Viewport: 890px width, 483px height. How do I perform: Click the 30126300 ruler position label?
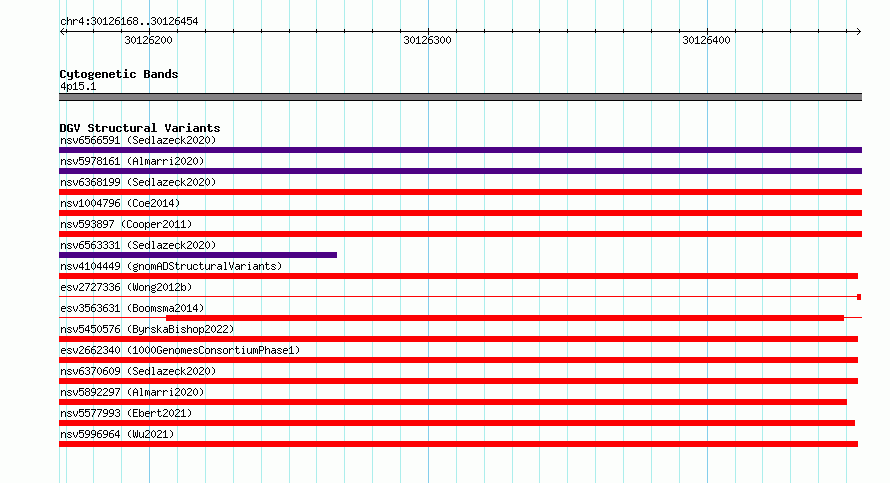(x=427, y=40)
